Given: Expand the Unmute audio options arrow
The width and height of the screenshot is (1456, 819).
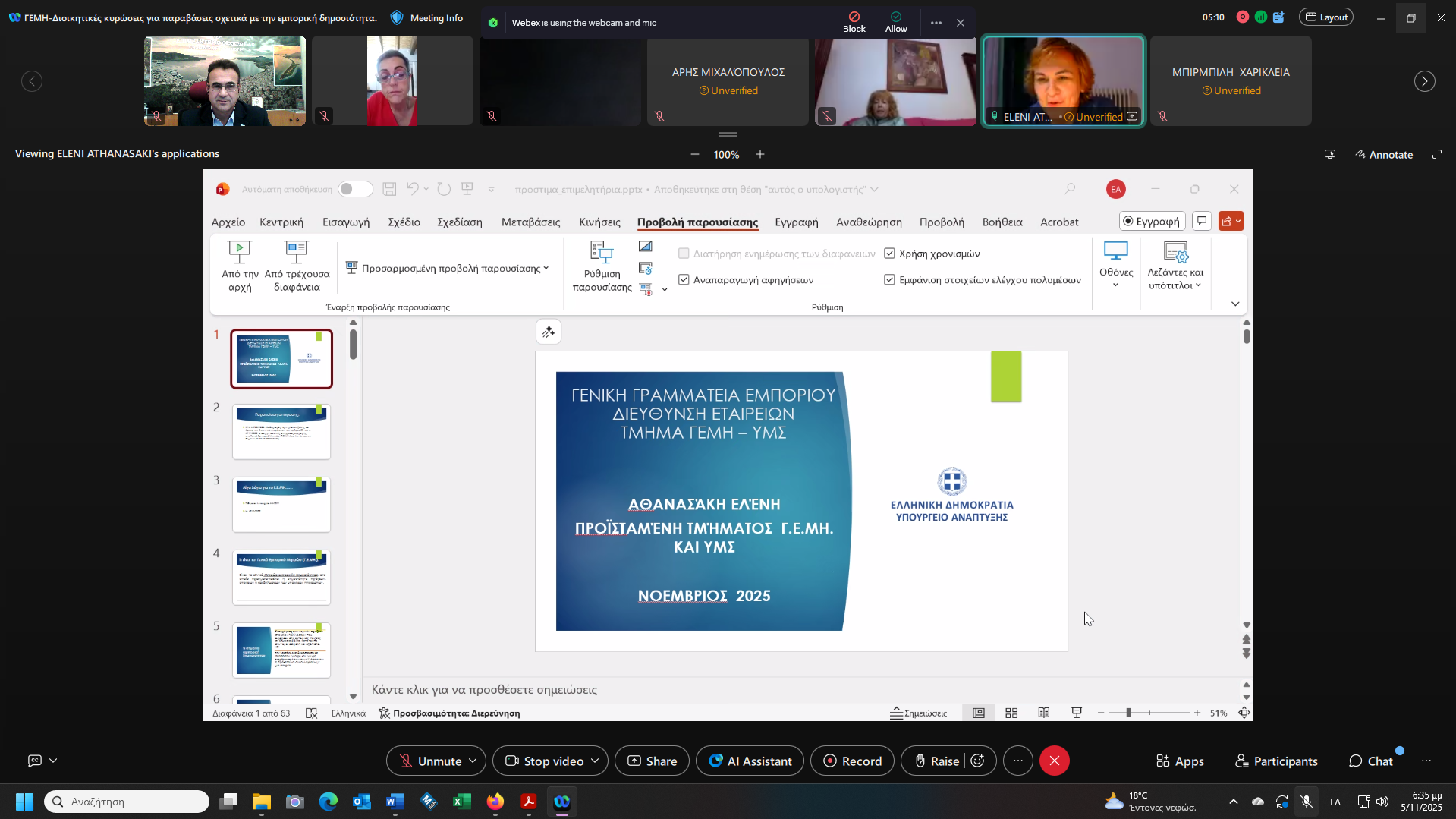Looking at the screenshot, I should (473, 761).
